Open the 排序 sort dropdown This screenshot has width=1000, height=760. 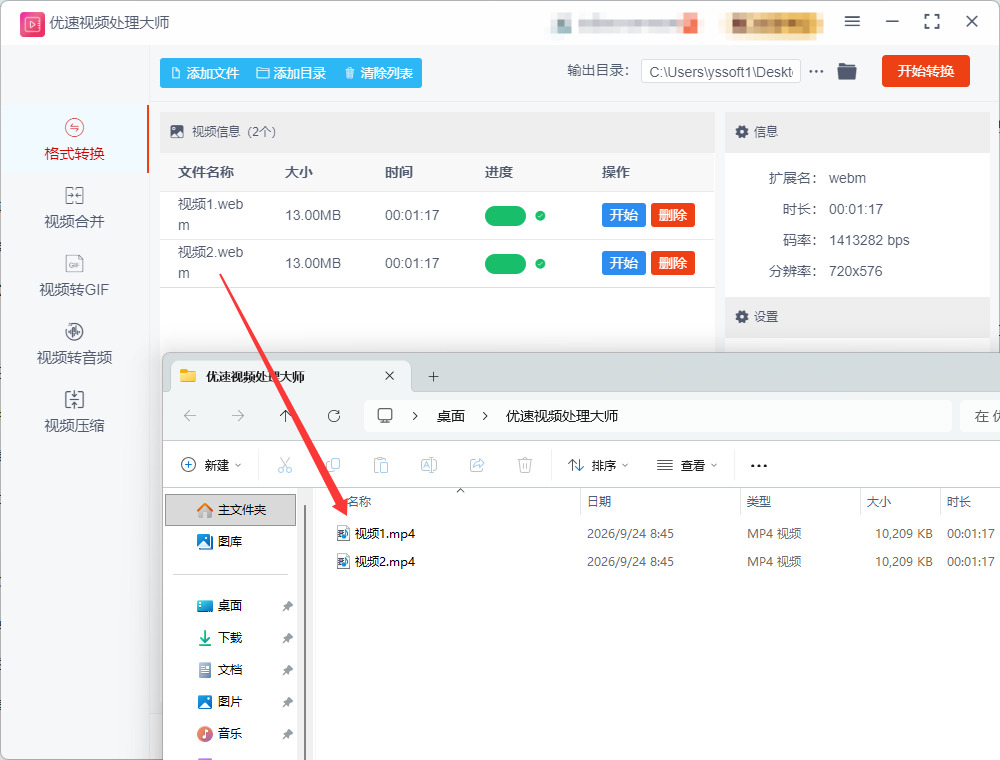598,465
